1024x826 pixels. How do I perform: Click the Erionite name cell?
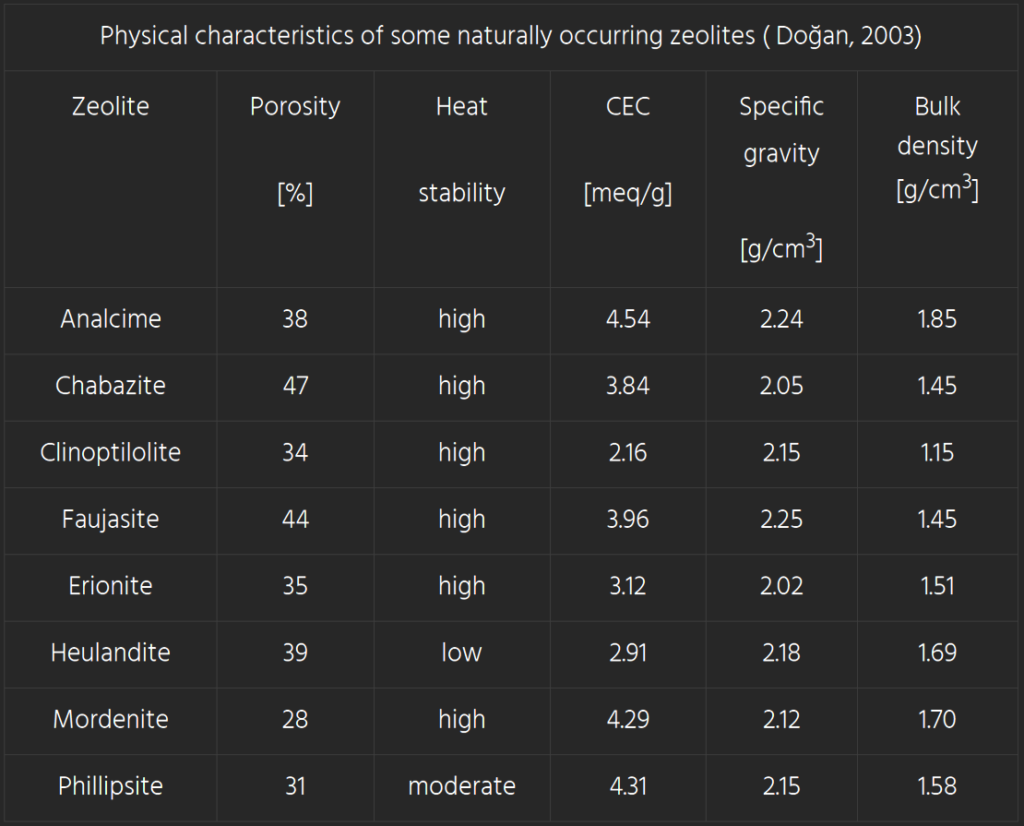[x=110, y=586]
